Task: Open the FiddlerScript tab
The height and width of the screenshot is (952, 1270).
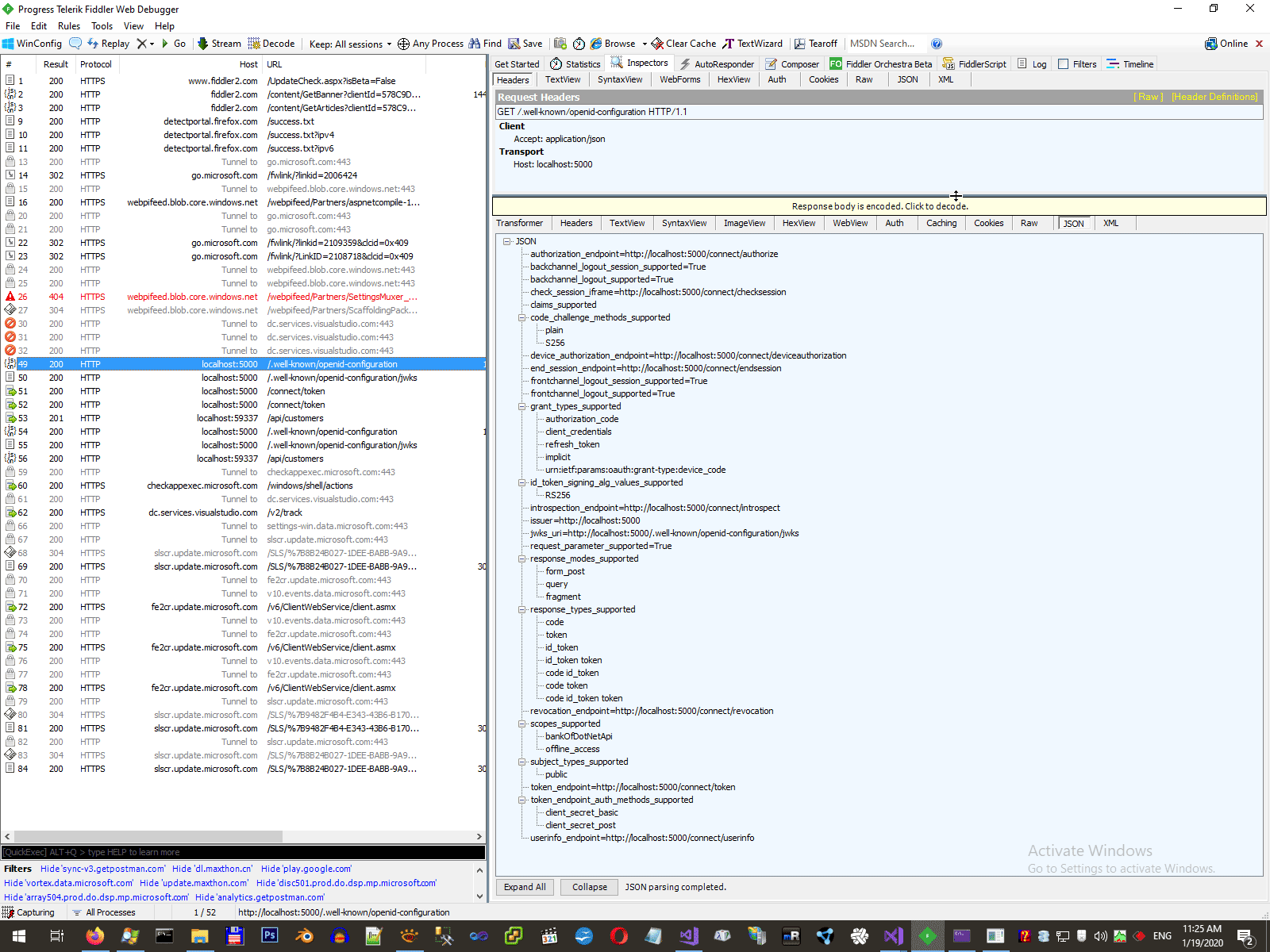Action: click(974, 64)
